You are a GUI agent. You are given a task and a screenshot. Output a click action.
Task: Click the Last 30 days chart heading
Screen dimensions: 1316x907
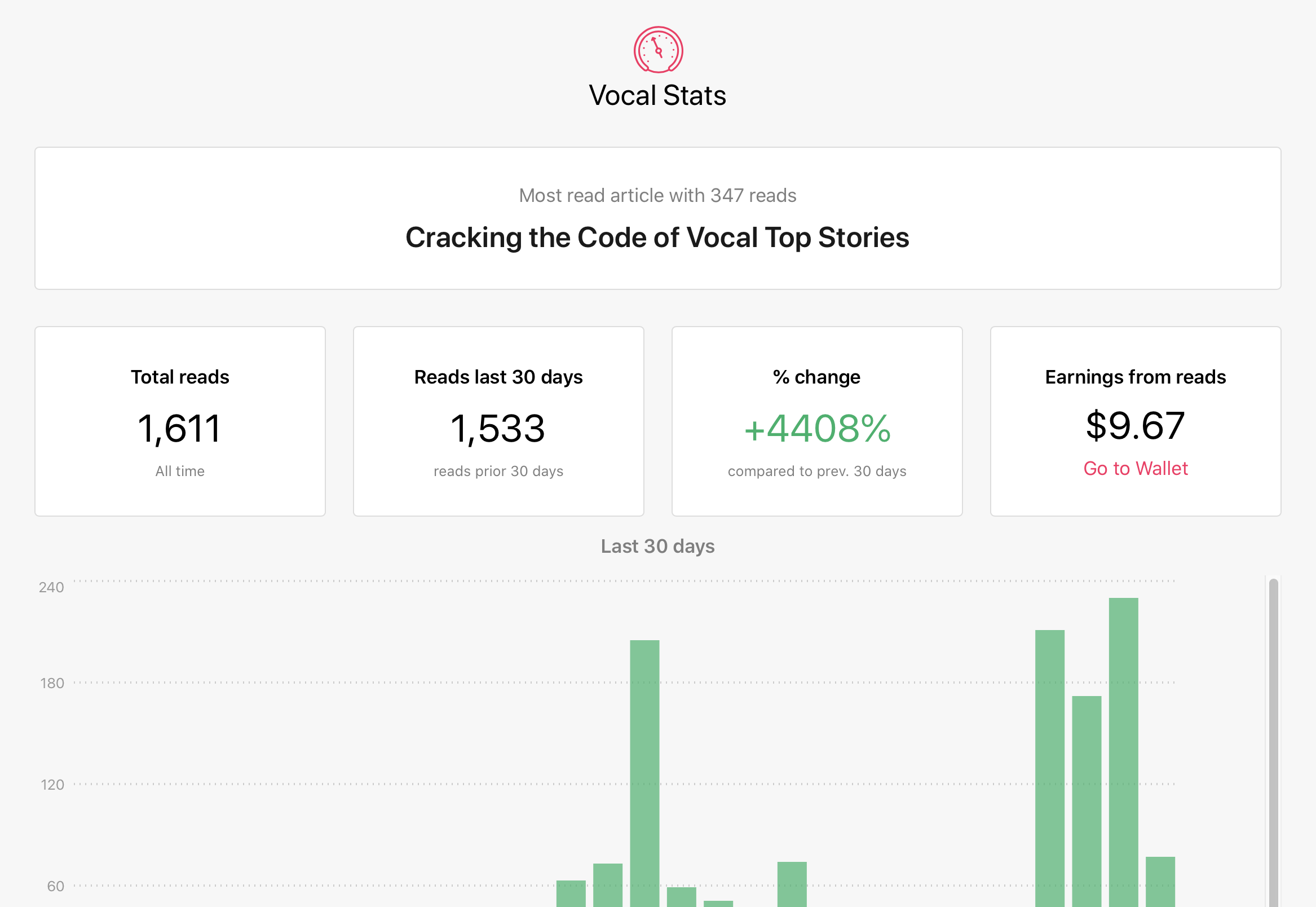coord(657,546)
